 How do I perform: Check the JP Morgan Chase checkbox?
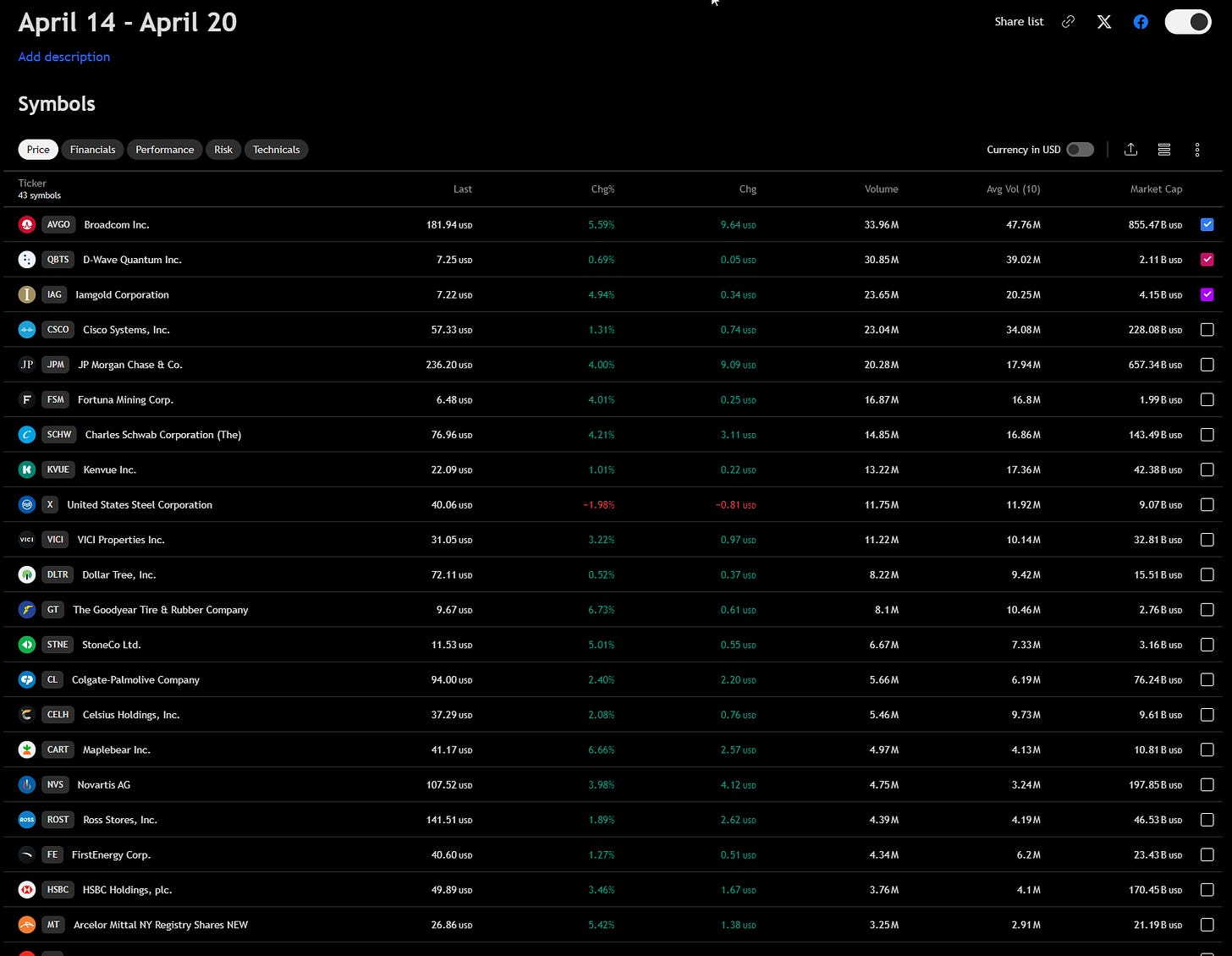point(1207,365)
